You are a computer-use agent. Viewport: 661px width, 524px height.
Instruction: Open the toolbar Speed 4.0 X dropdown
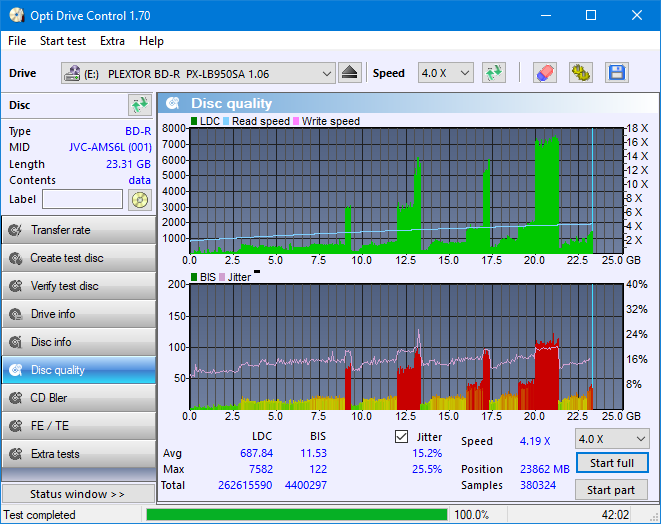446,73
